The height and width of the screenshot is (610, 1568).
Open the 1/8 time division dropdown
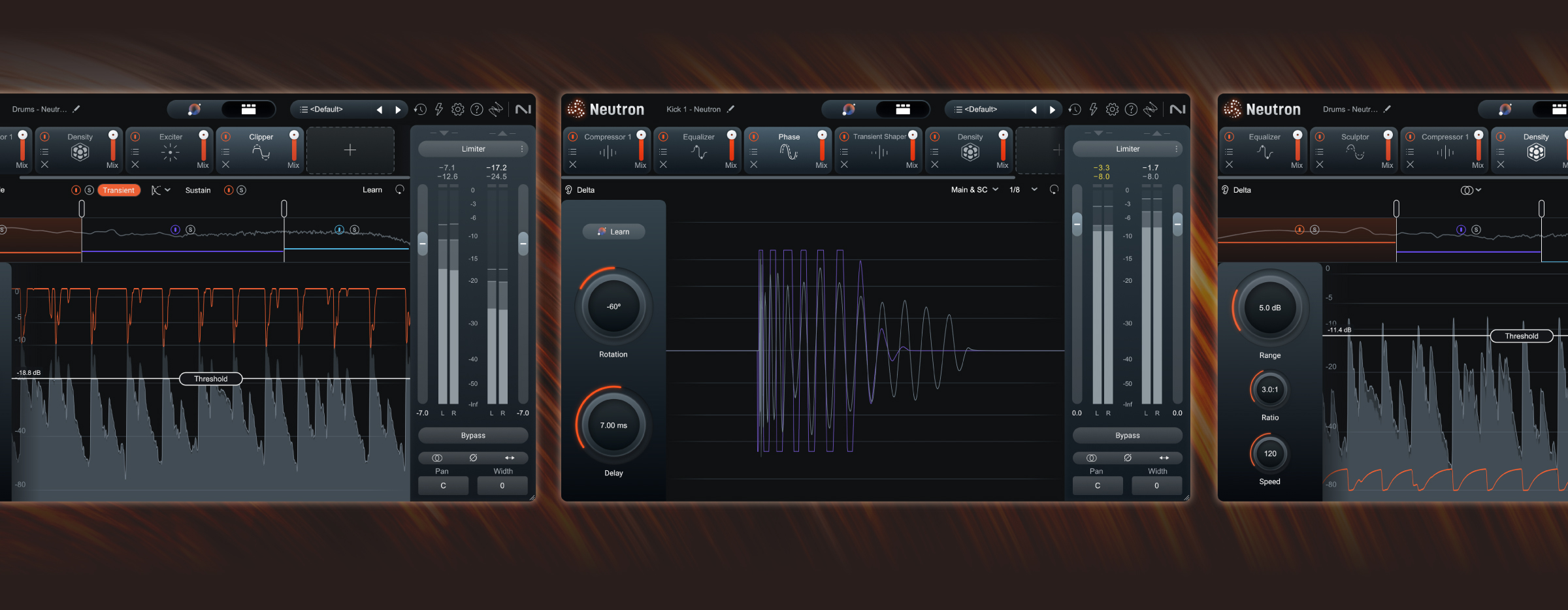[x=1023, y=189]
